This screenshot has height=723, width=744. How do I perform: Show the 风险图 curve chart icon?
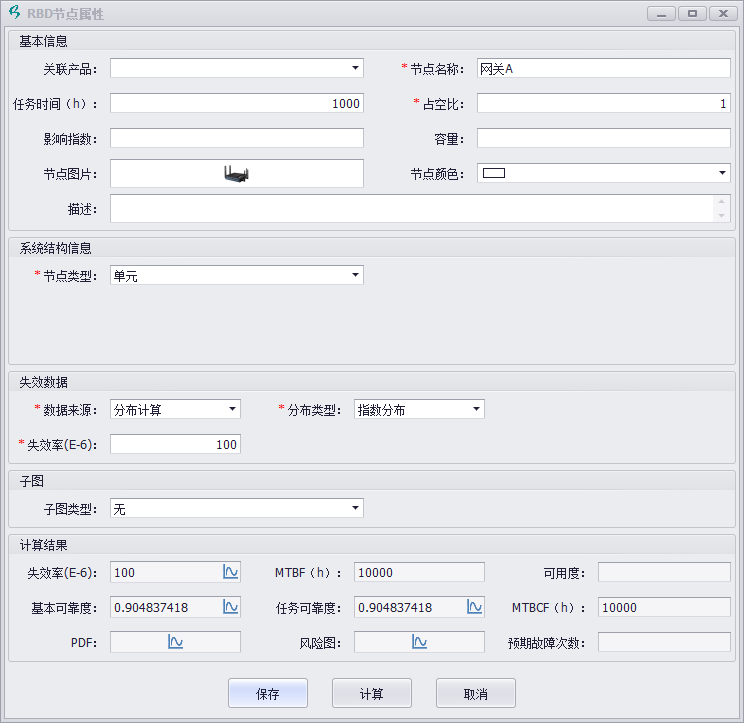click(419, 642)
